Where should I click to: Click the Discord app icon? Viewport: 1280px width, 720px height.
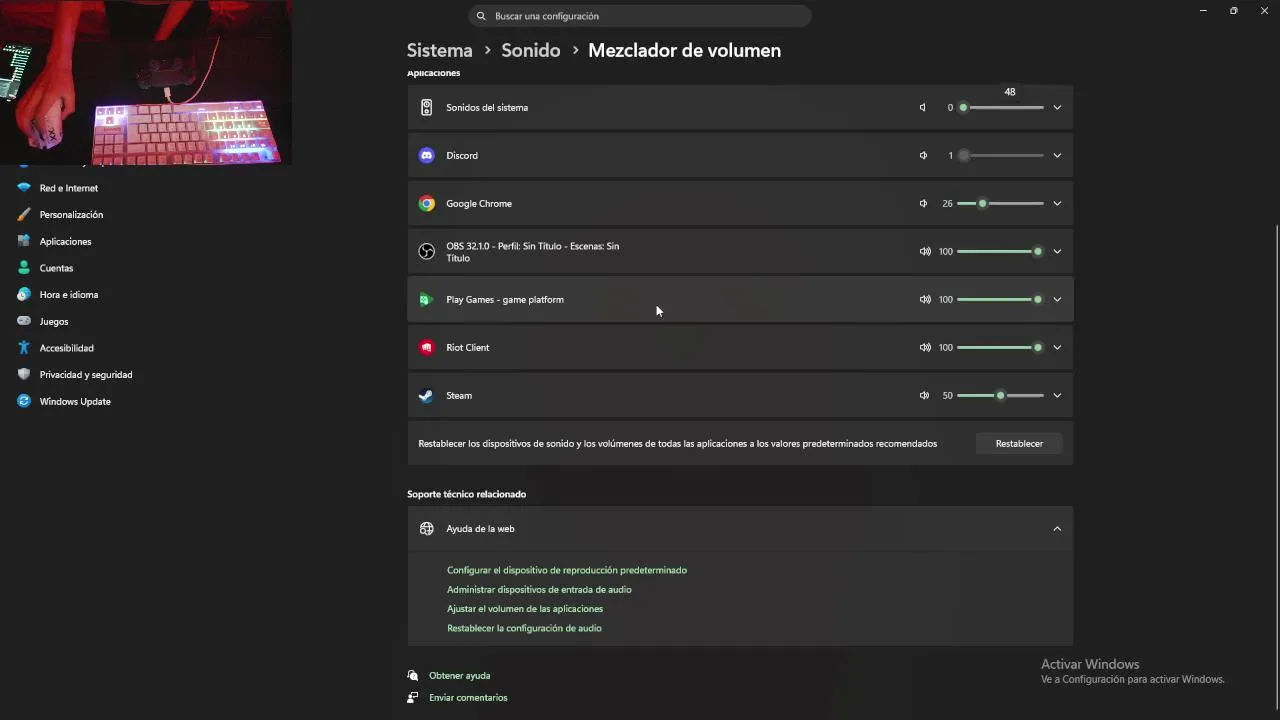pos(427,156)
